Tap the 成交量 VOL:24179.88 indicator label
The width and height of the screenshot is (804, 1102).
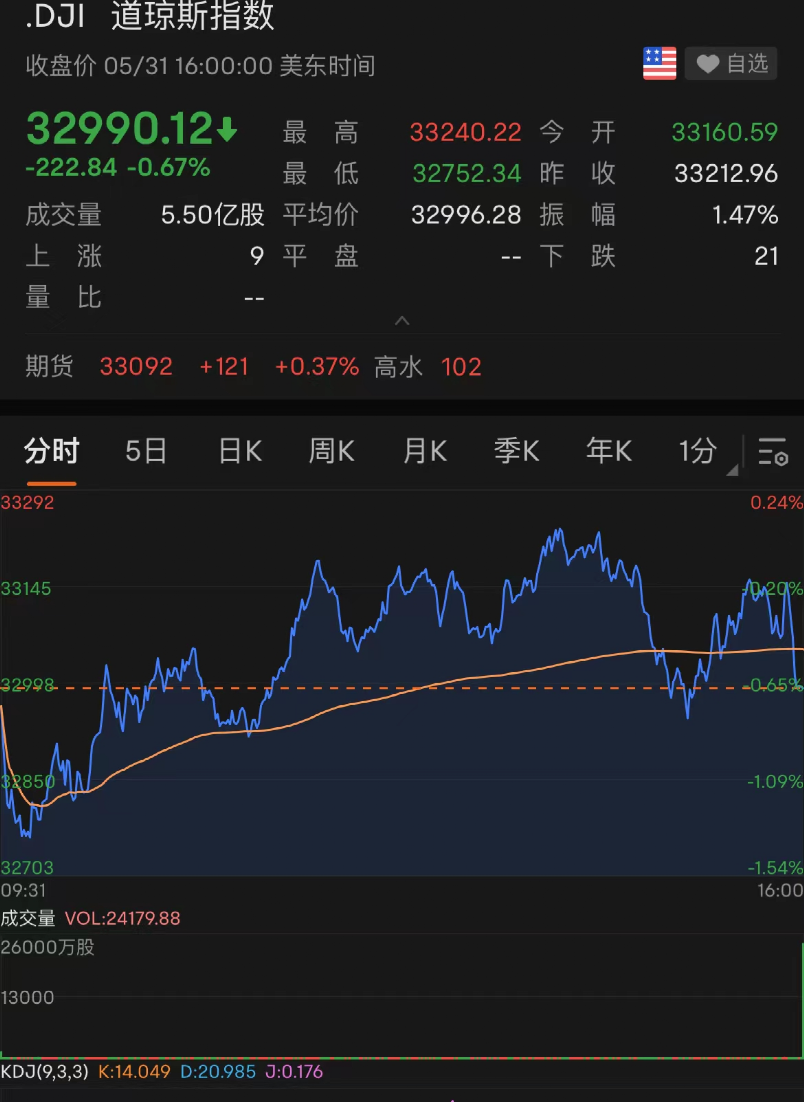coord(90,919)
